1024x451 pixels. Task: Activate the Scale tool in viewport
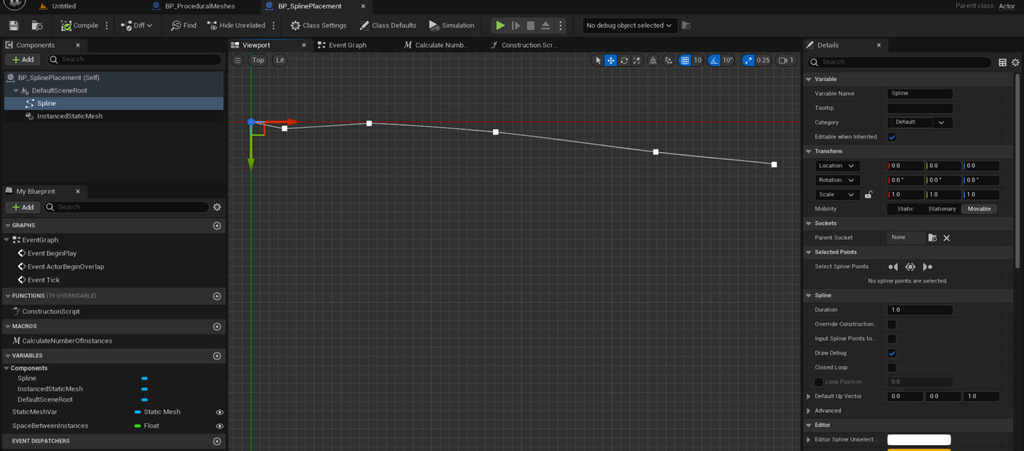[x=637, y=60]
